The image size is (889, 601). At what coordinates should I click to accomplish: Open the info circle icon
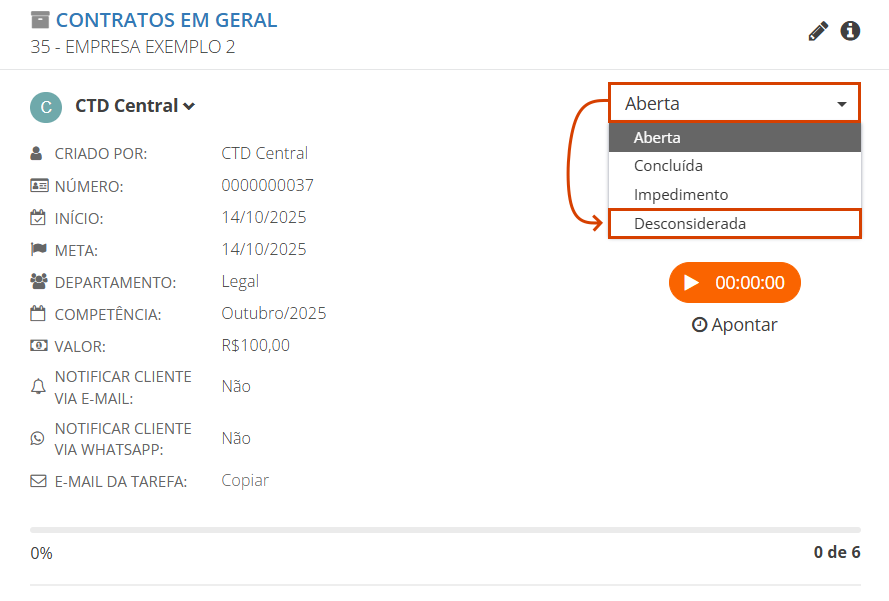click(850, 31)
